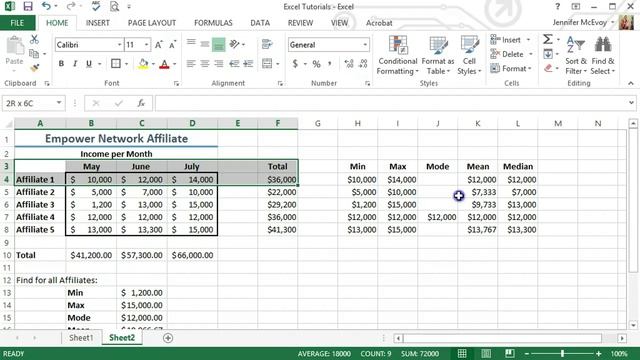Activate the Format Painter brush
This screenshot has height=360, width=640.
pyautogui.click(x=34, y=67)
